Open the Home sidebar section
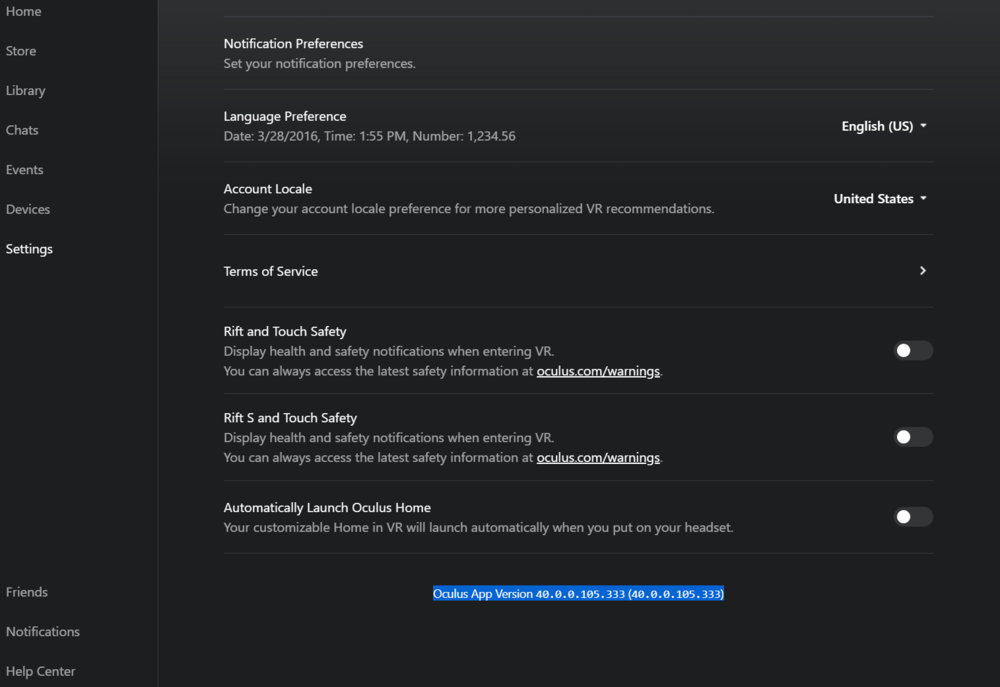 (x=24, y=11)
